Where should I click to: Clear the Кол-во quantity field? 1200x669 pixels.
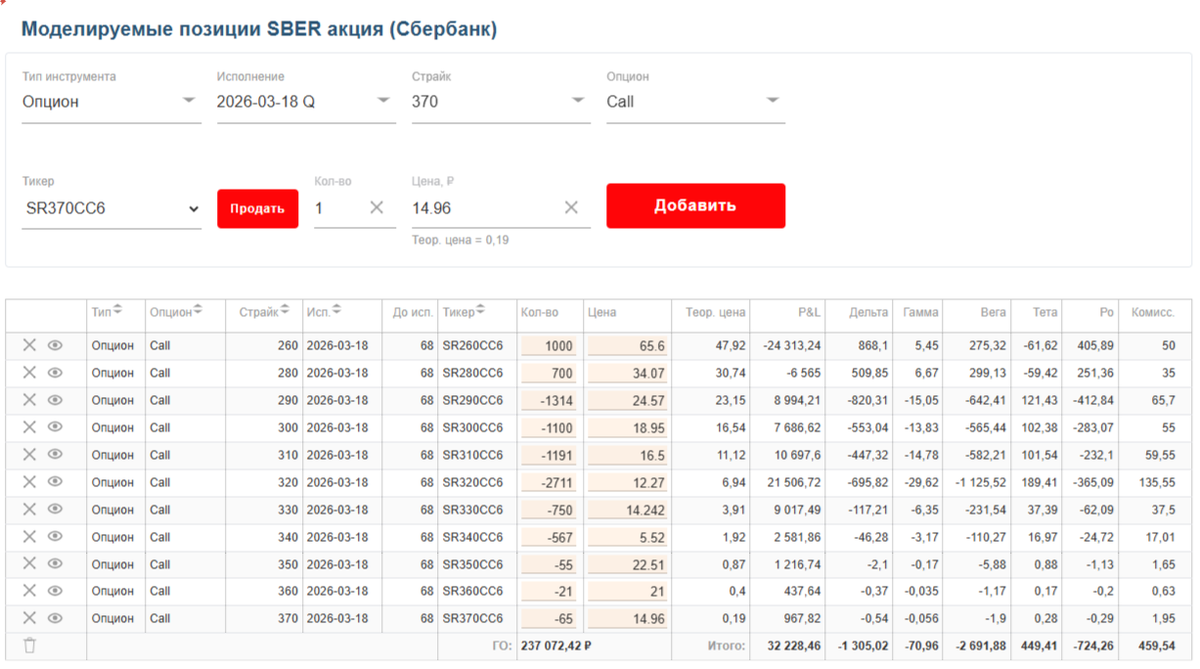(x=377, y=207)
